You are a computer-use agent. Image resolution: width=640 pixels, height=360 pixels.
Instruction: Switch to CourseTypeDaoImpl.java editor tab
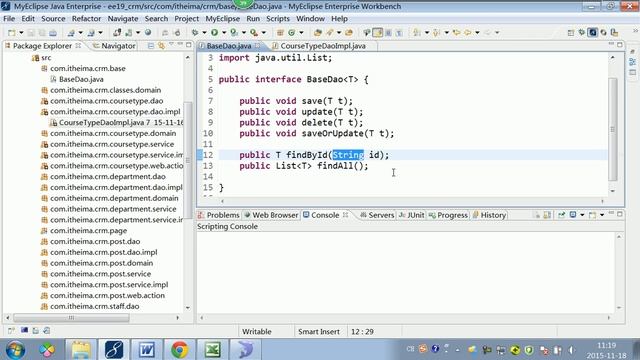click(x=322, y=46)
